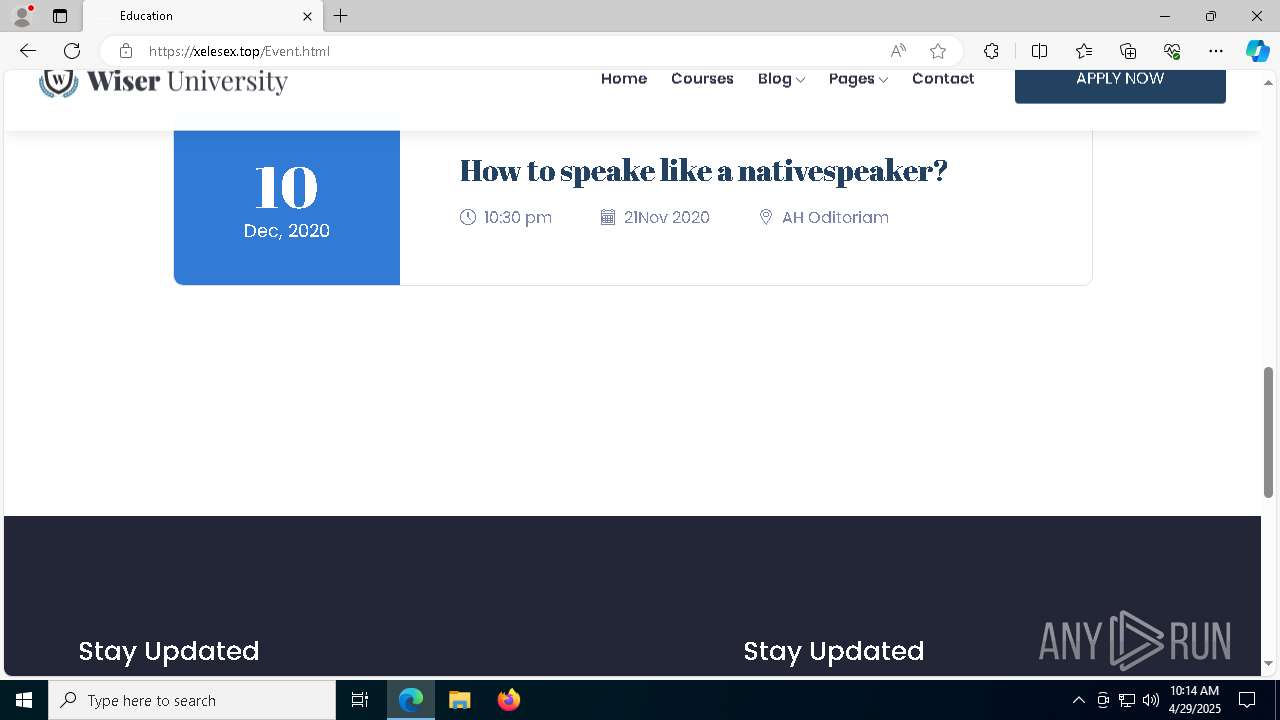Click the '21Nov 2020' date text

[x=667, y=217]
